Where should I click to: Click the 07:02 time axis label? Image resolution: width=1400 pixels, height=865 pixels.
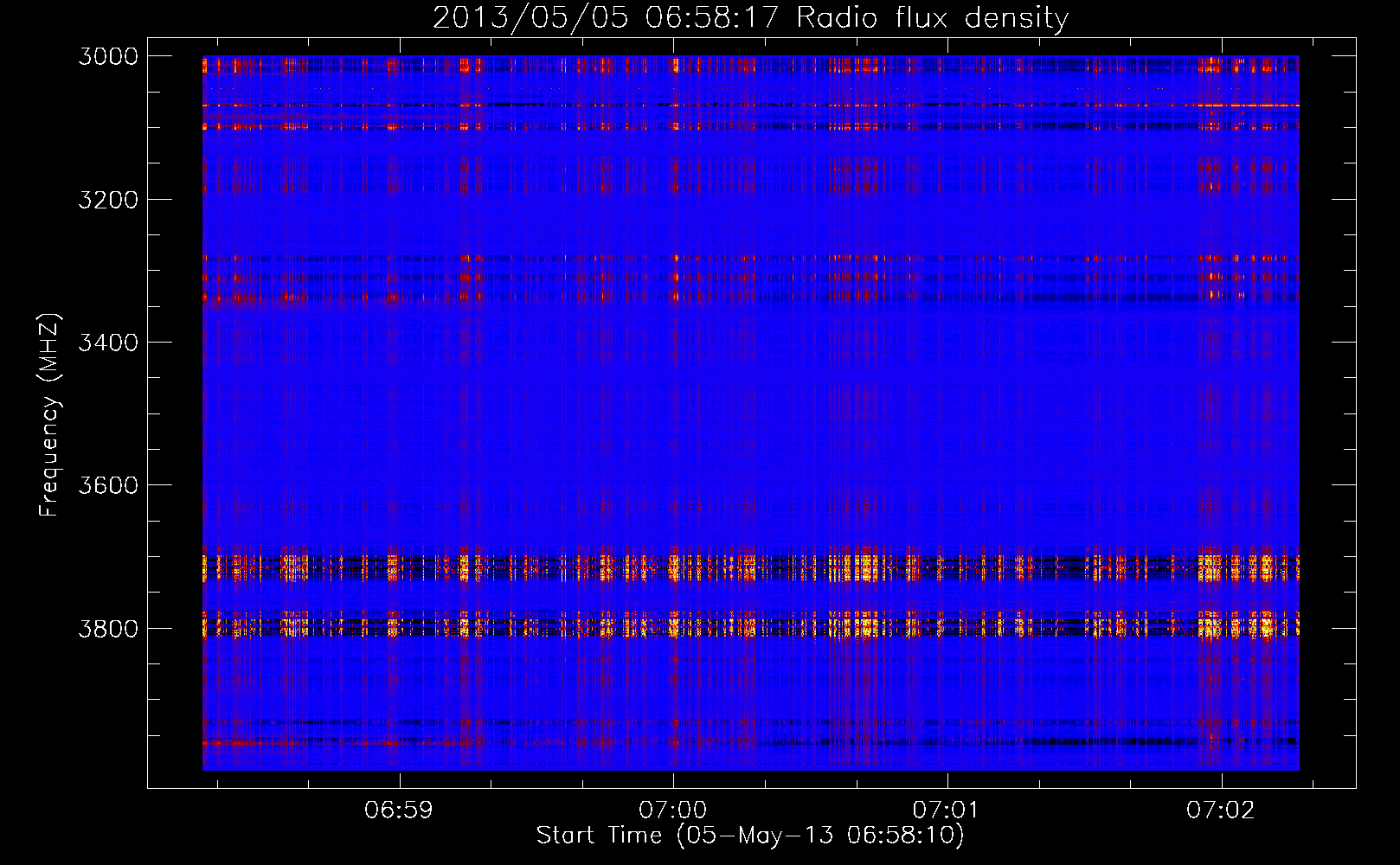coord(1221,811)
